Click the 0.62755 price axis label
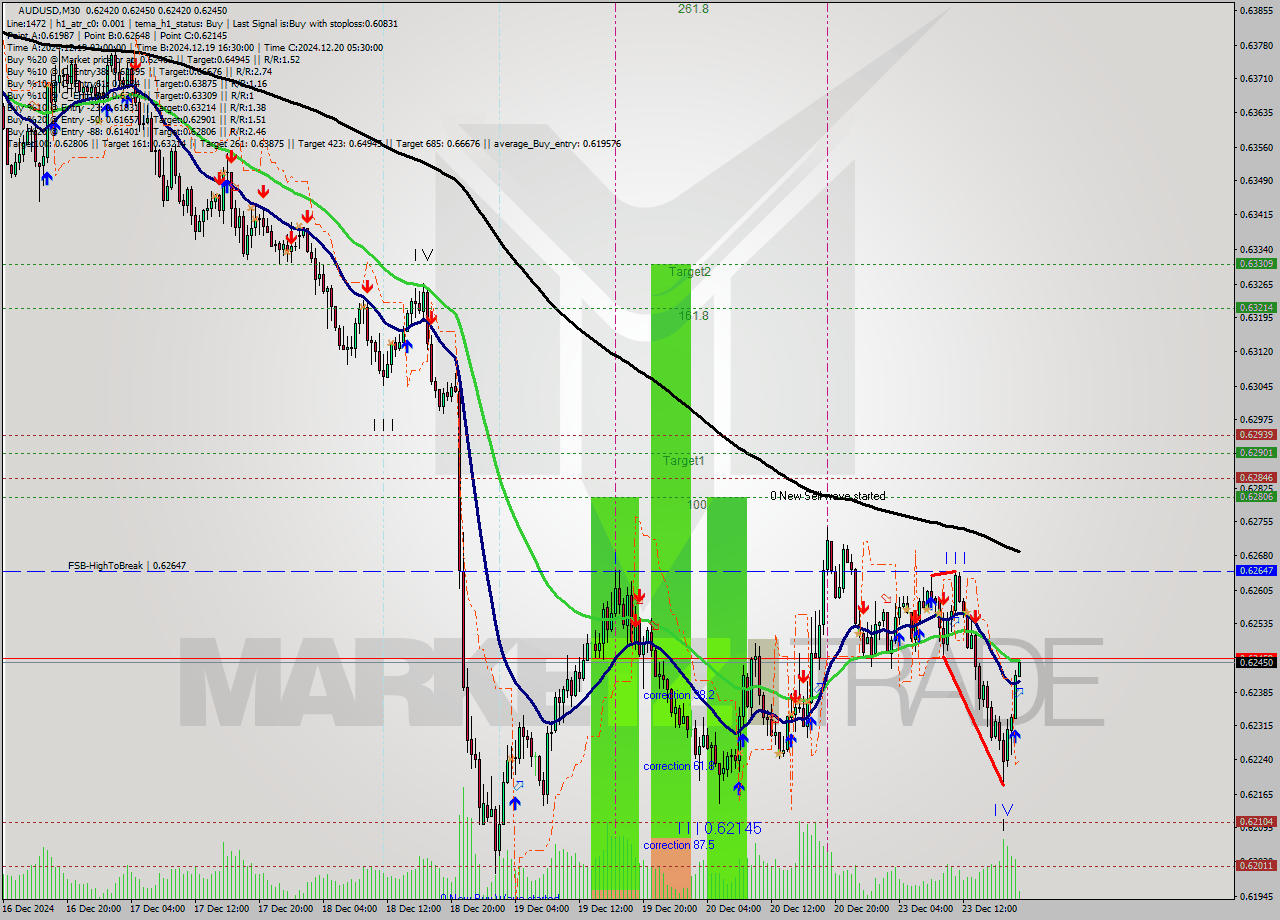The height and width of the screenshot is (920, 1280). pos(1256,522)
